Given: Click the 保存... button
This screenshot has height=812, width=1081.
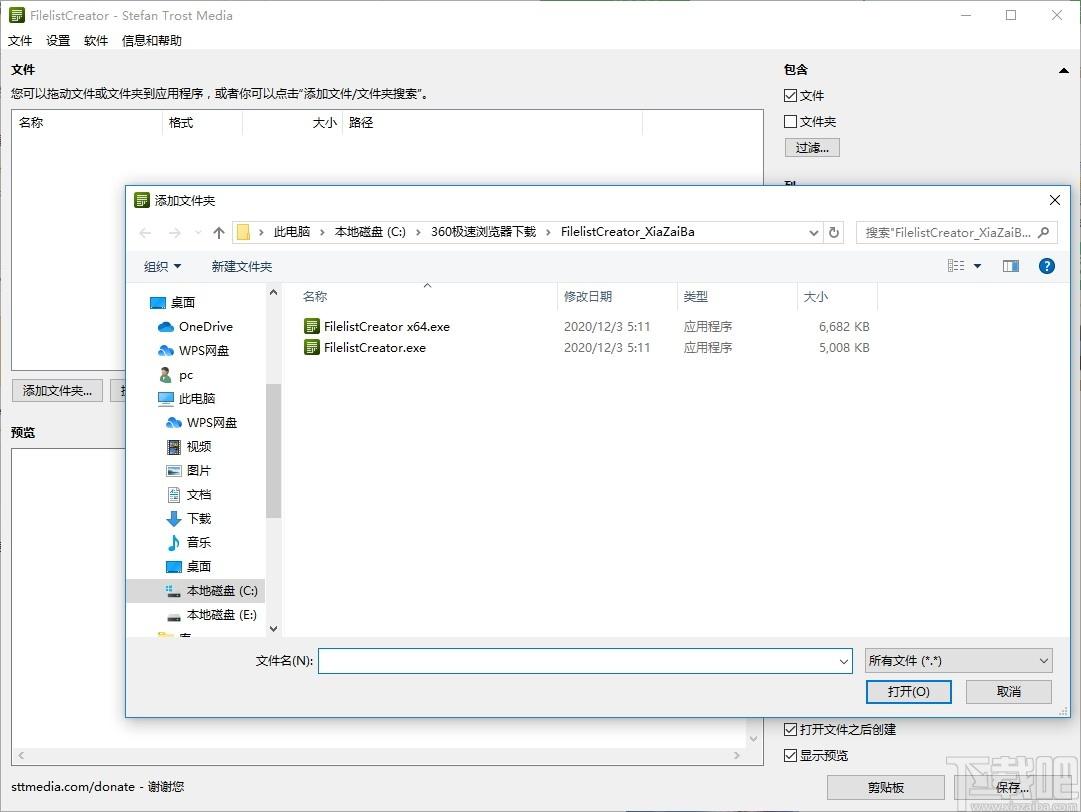Looking at the screenshot, I should pyautogui.click(x=1012, y=787).
